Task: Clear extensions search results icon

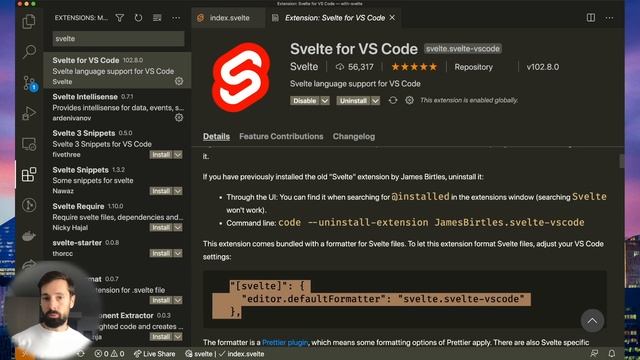Action: pyautogui.click(x=157, y=18)
